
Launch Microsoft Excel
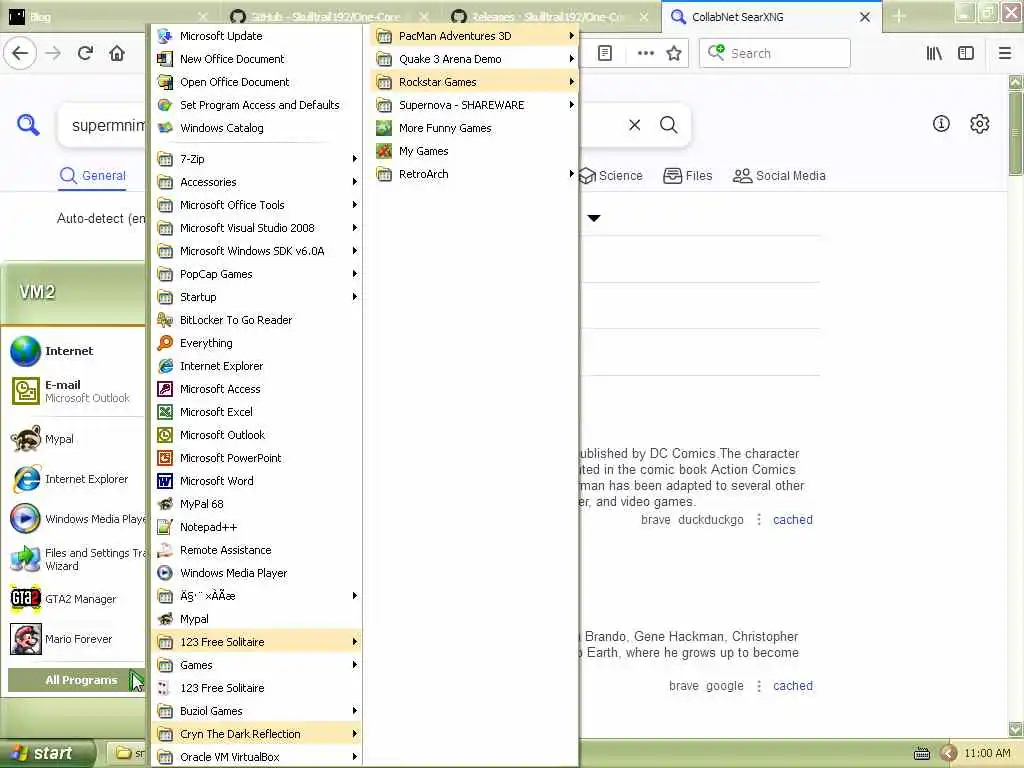click(x=256, y=412)
